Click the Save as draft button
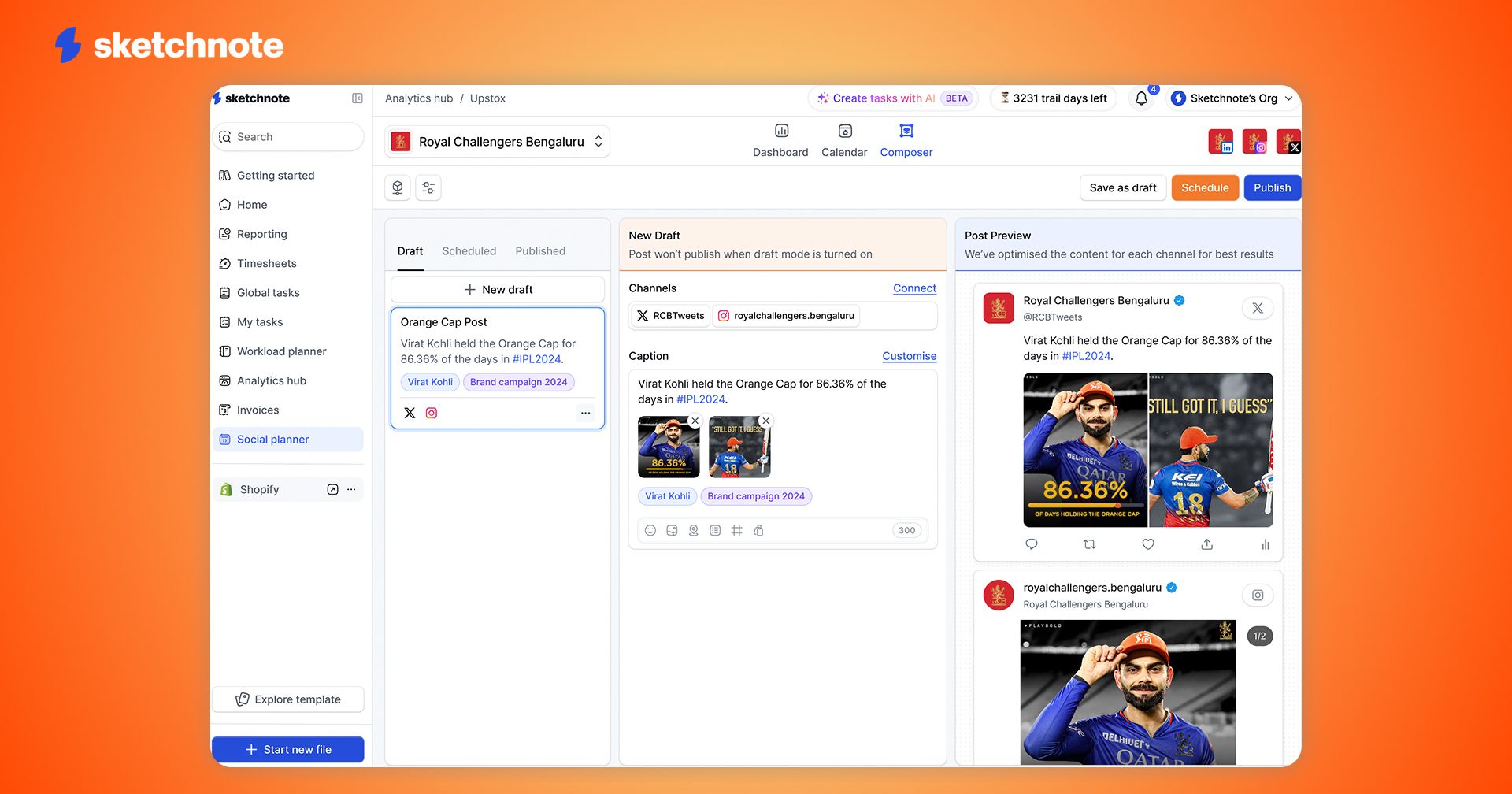The height and width of the screenshot is (794, 1512). pyautogui.click(x=1123, y=187)
